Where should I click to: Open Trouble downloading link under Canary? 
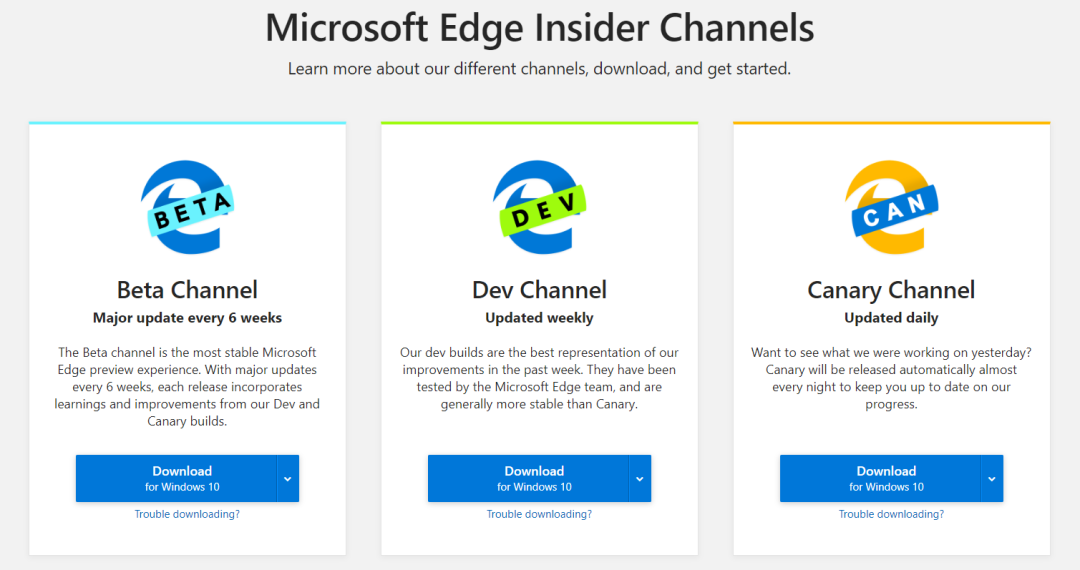pos(891,514)
